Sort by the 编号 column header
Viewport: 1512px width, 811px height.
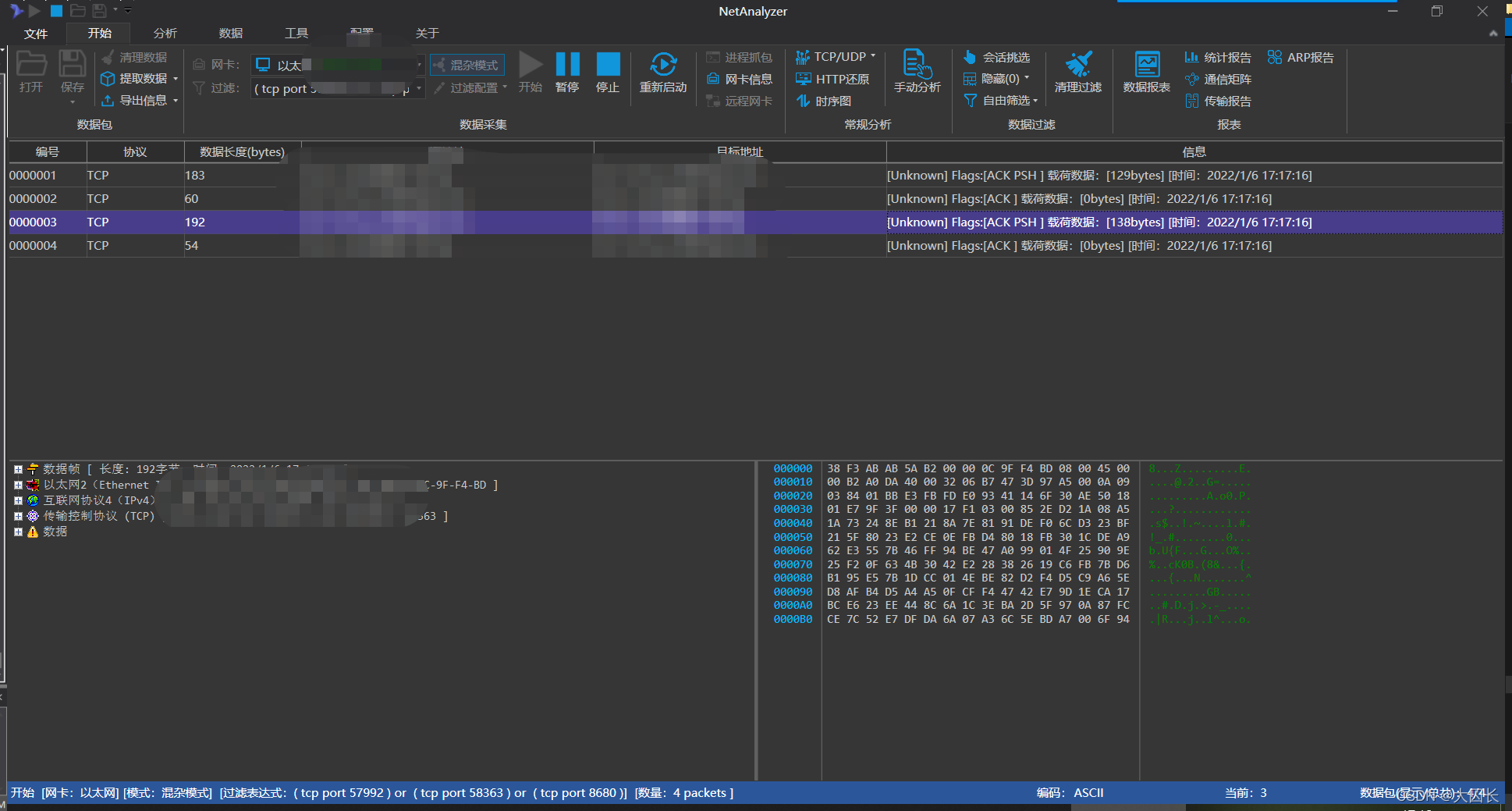[x=47, y=151]
